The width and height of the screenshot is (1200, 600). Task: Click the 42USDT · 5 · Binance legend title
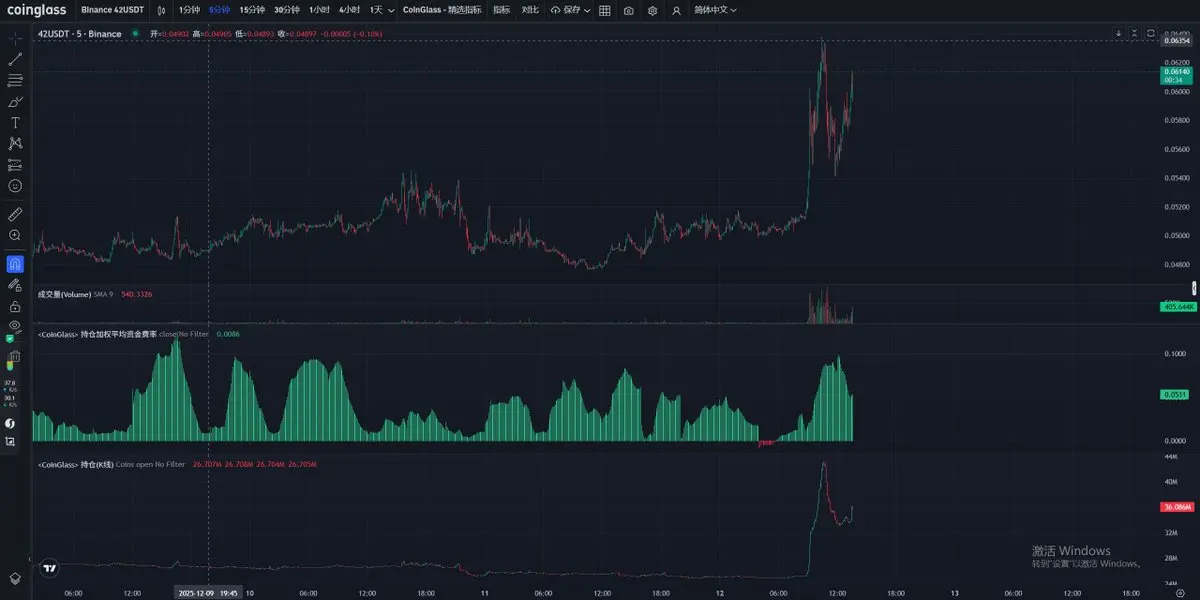coord(79,34)
